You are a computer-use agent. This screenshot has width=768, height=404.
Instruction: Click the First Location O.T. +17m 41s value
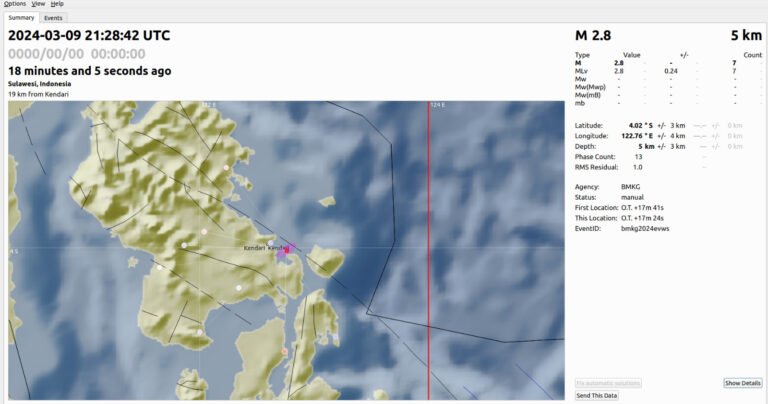[x=642, y=208]
